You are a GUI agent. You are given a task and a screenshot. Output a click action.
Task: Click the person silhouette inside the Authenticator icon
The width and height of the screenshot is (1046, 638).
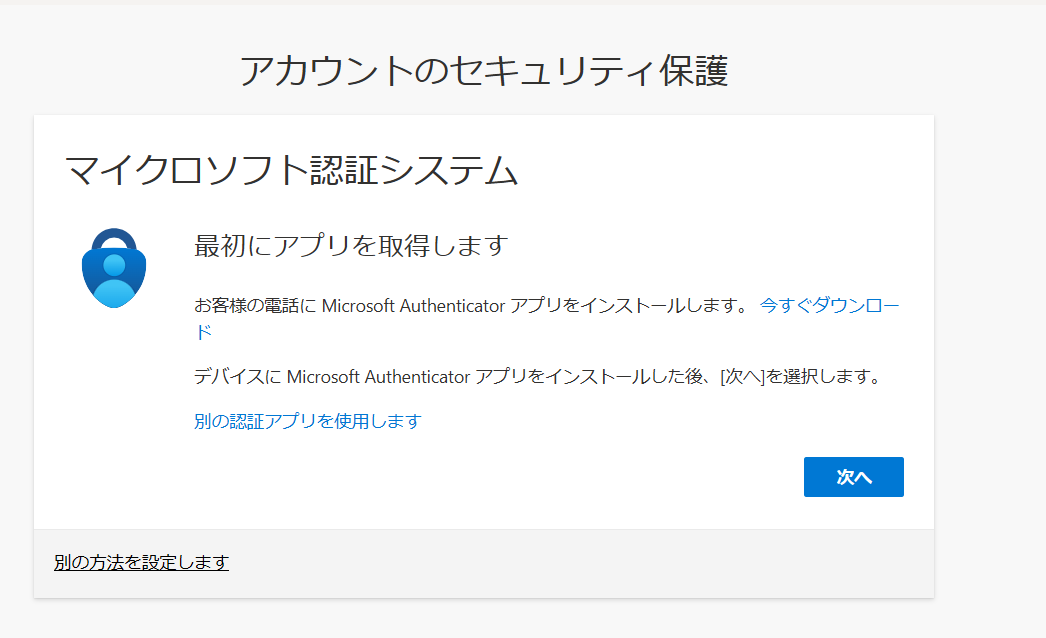click(x=114, y=280)
